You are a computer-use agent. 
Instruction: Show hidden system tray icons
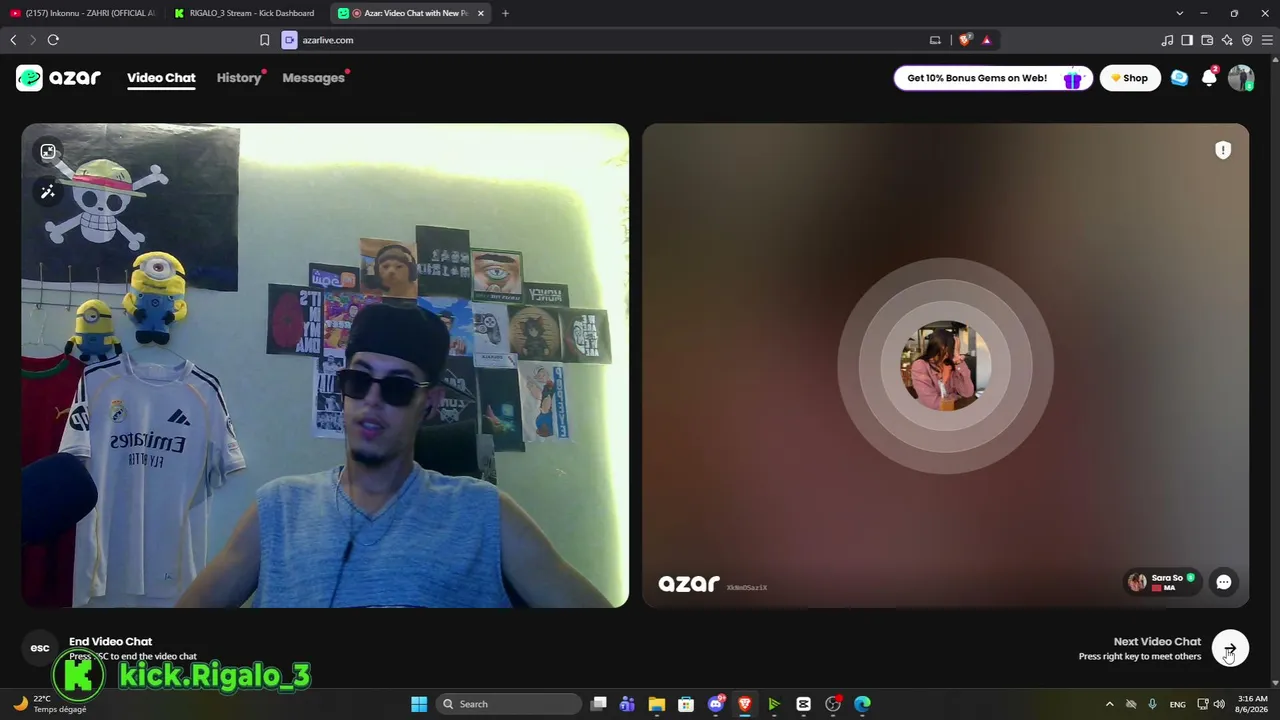click(x=1109, y=704)
